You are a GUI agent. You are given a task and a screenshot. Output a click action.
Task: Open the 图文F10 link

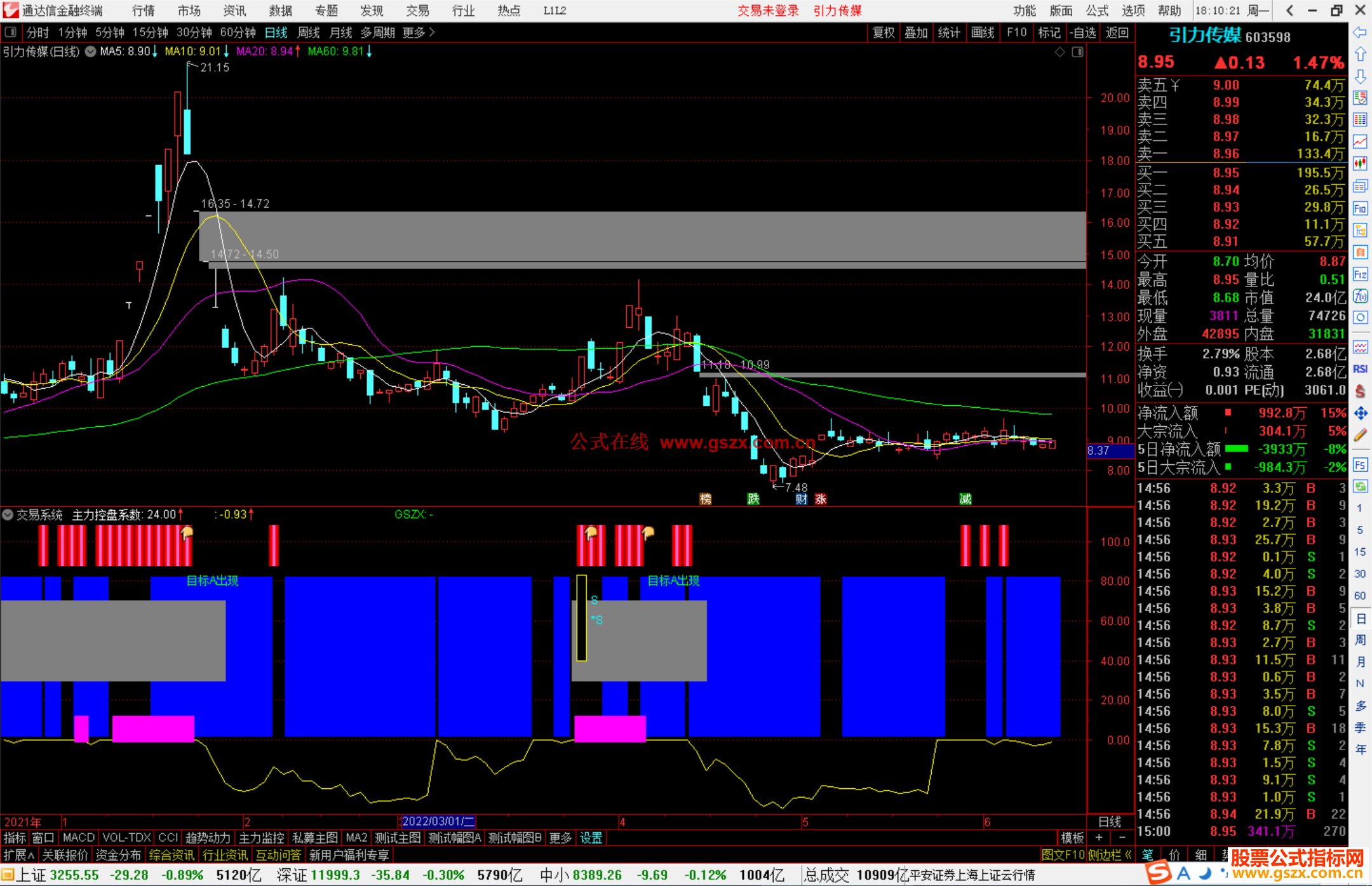tap(1063, 855)
